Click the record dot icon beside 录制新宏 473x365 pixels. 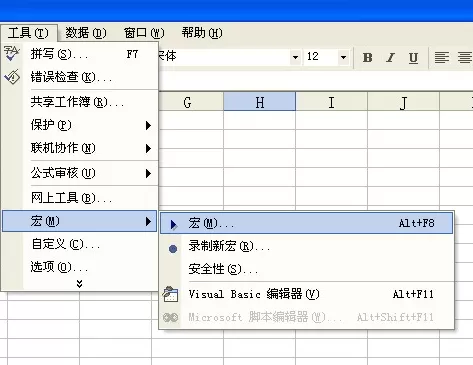pyautogui.click(x=173, y=249)
